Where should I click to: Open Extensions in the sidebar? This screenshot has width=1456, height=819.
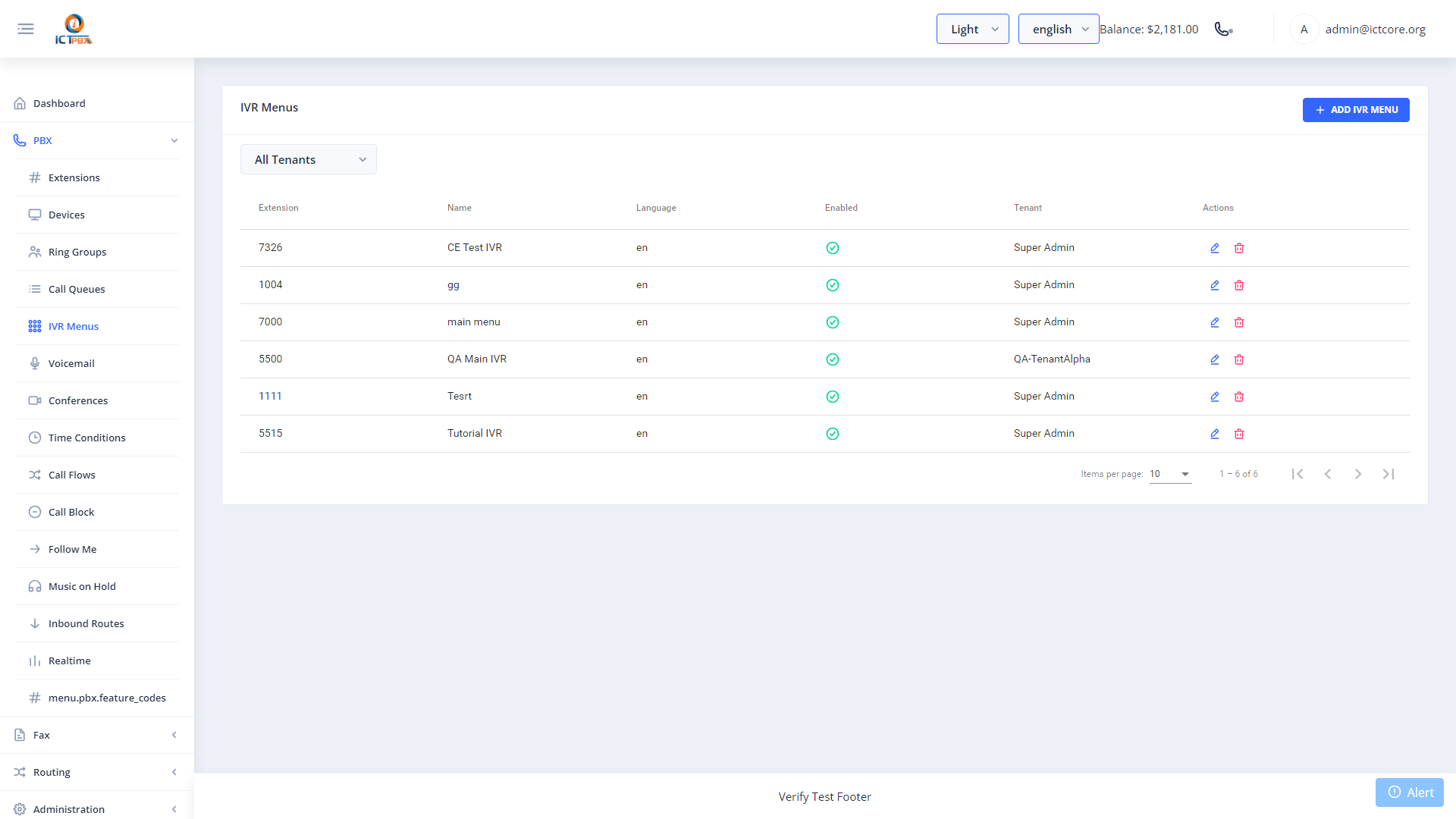coord(97,177)
